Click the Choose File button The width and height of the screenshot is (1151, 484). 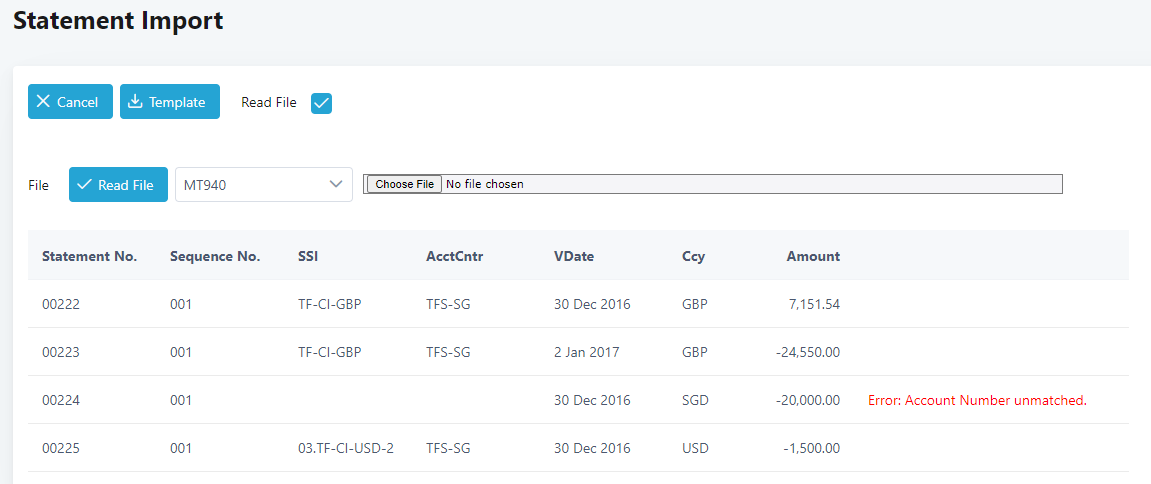tap(404, 184)
